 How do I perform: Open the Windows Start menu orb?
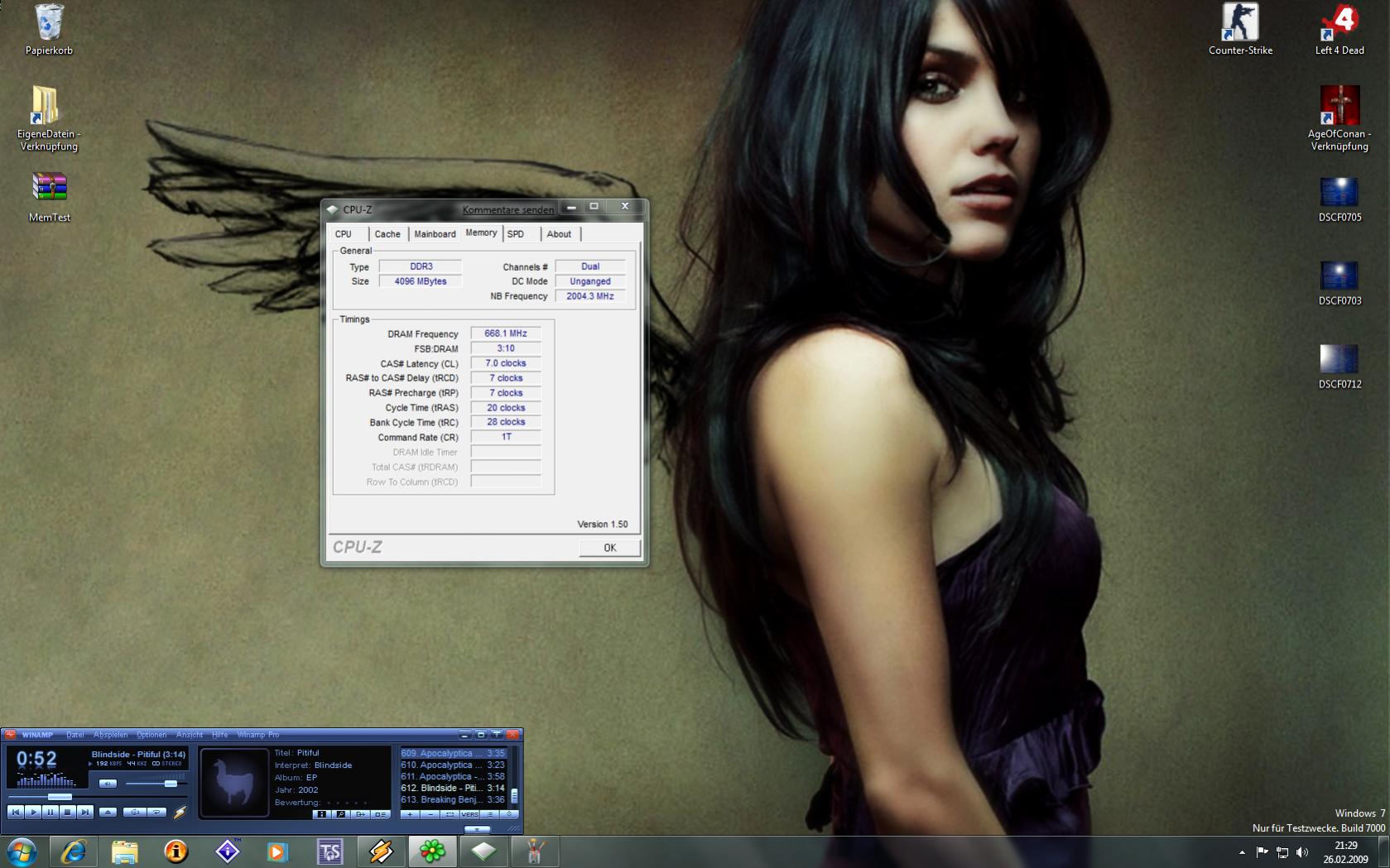pyautogui.click(x=21, y=851)
